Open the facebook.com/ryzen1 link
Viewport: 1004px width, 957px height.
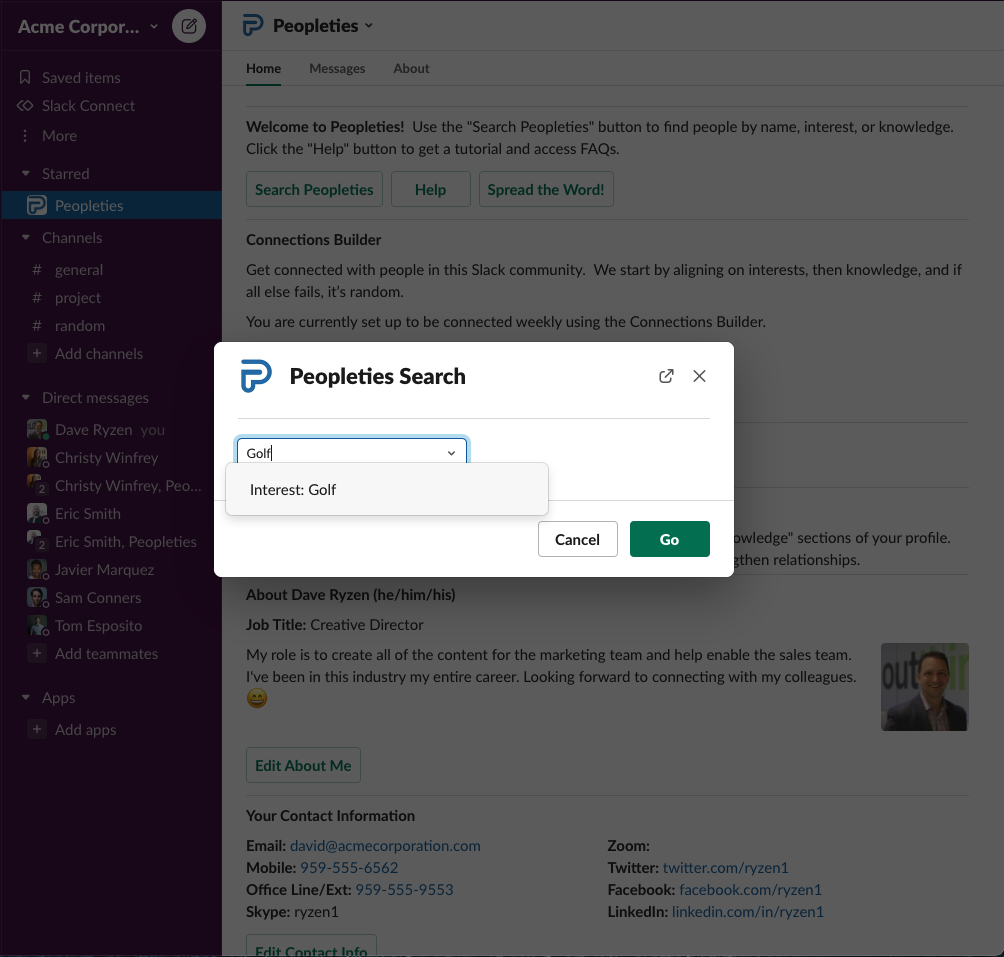tap(750, 889)
